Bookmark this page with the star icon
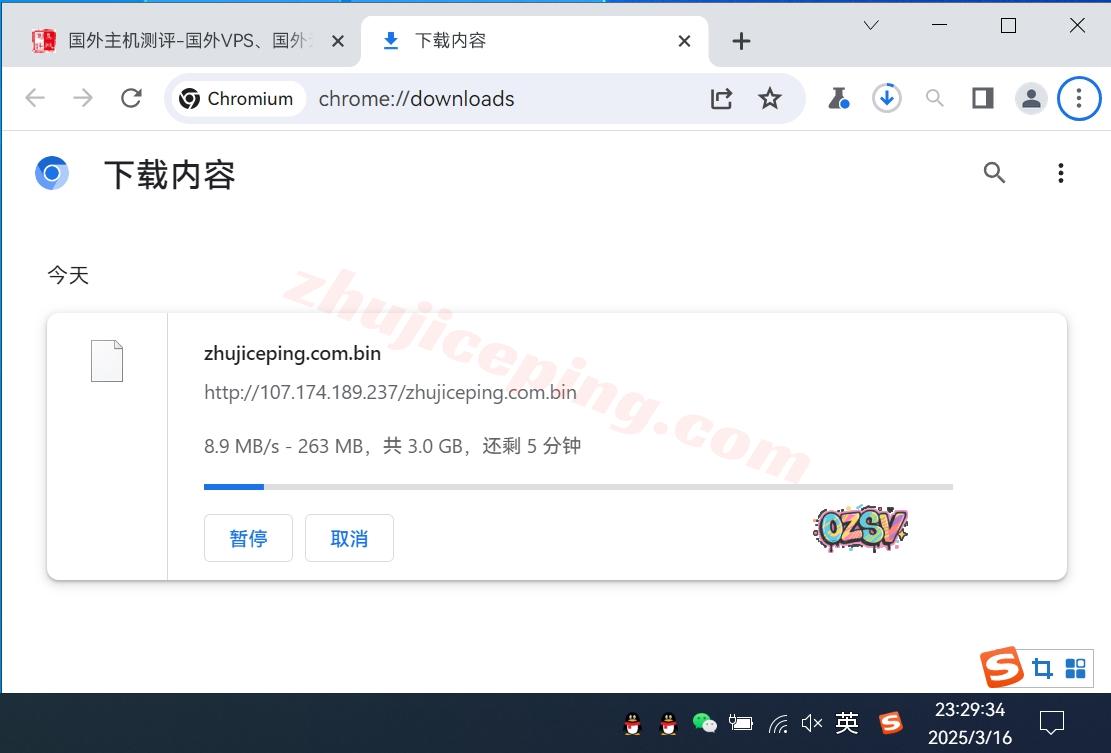The height and width of the screenshot is (753, 1111). [769, 98]
